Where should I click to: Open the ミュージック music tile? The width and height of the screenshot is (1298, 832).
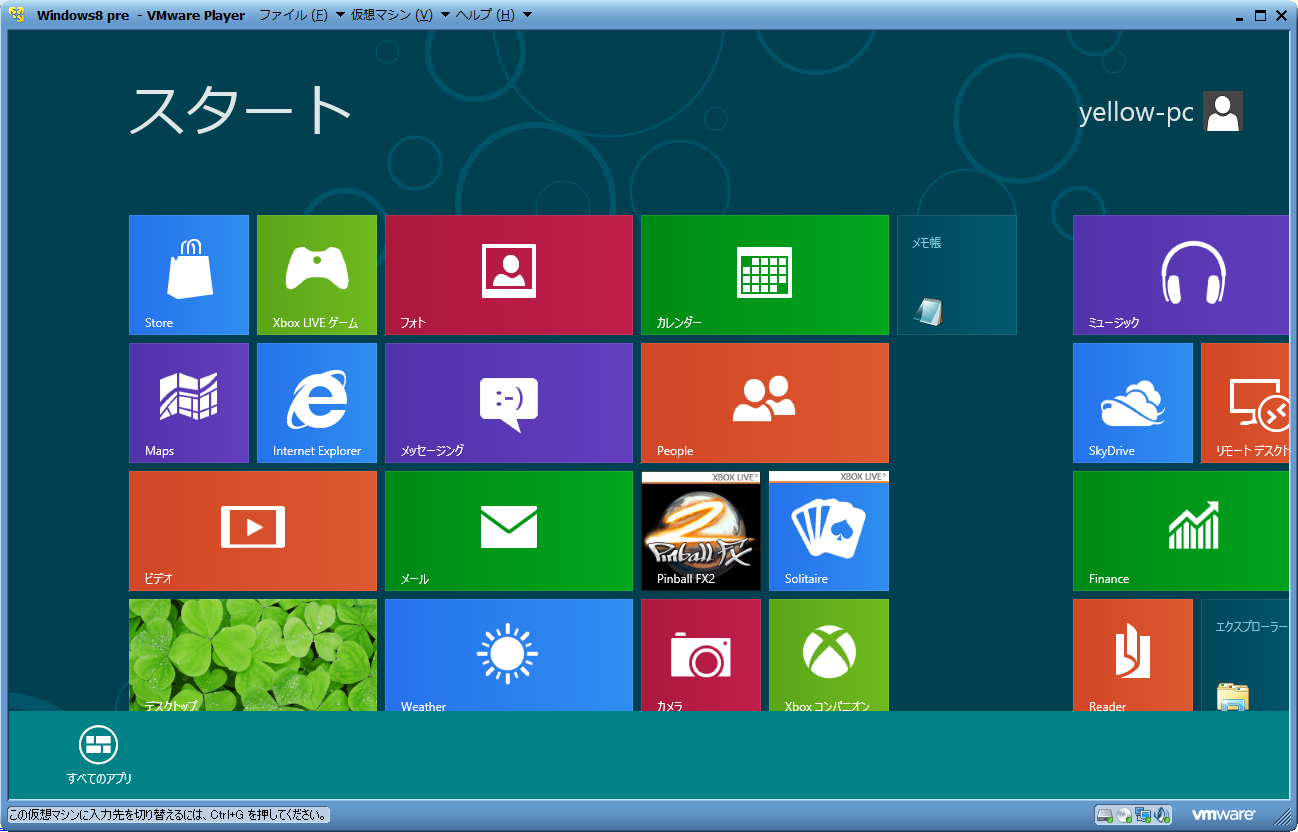click(1181, 275)
